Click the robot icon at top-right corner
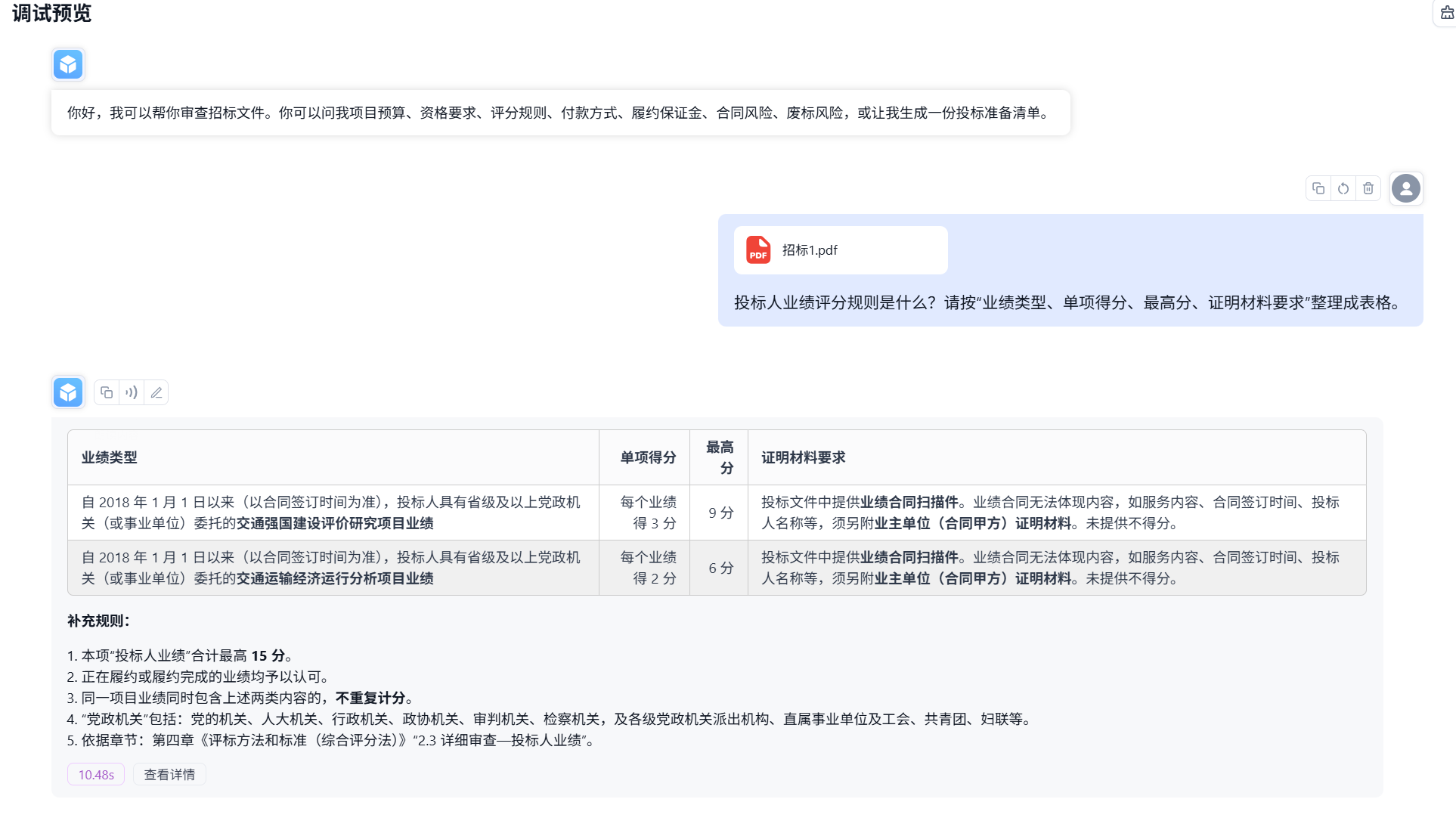Image resolution: width=1456 pixels, height=827 pixels. pyautogui.click(x=1447, y=13)
